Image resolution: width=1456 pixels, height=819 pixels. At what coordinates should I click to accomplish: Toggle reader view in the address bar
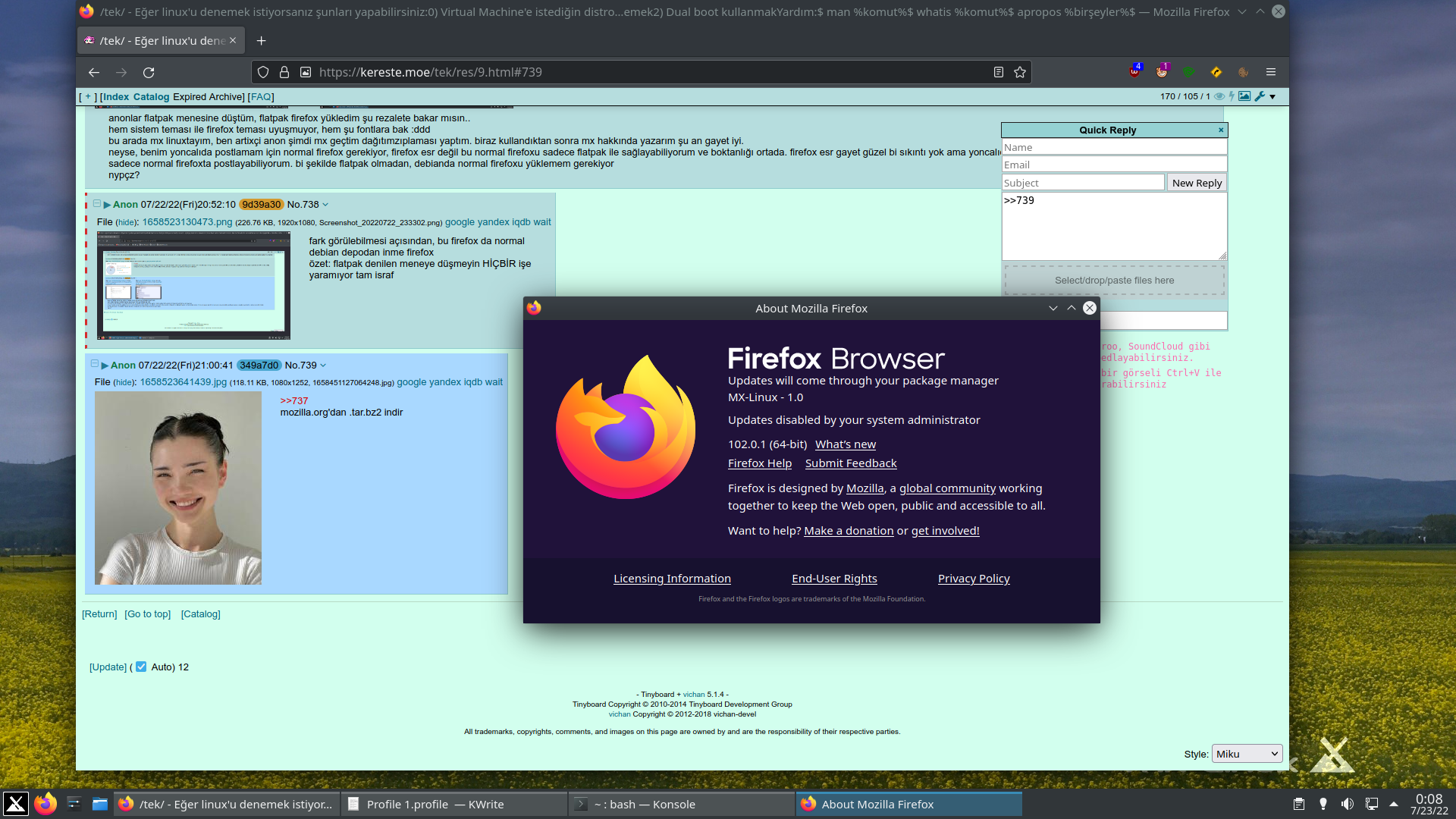click(999, 72)
